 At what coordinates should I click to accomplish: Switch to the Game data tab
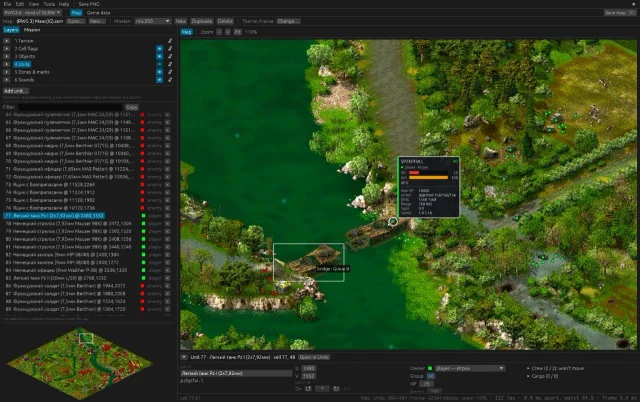pos(98,13)
